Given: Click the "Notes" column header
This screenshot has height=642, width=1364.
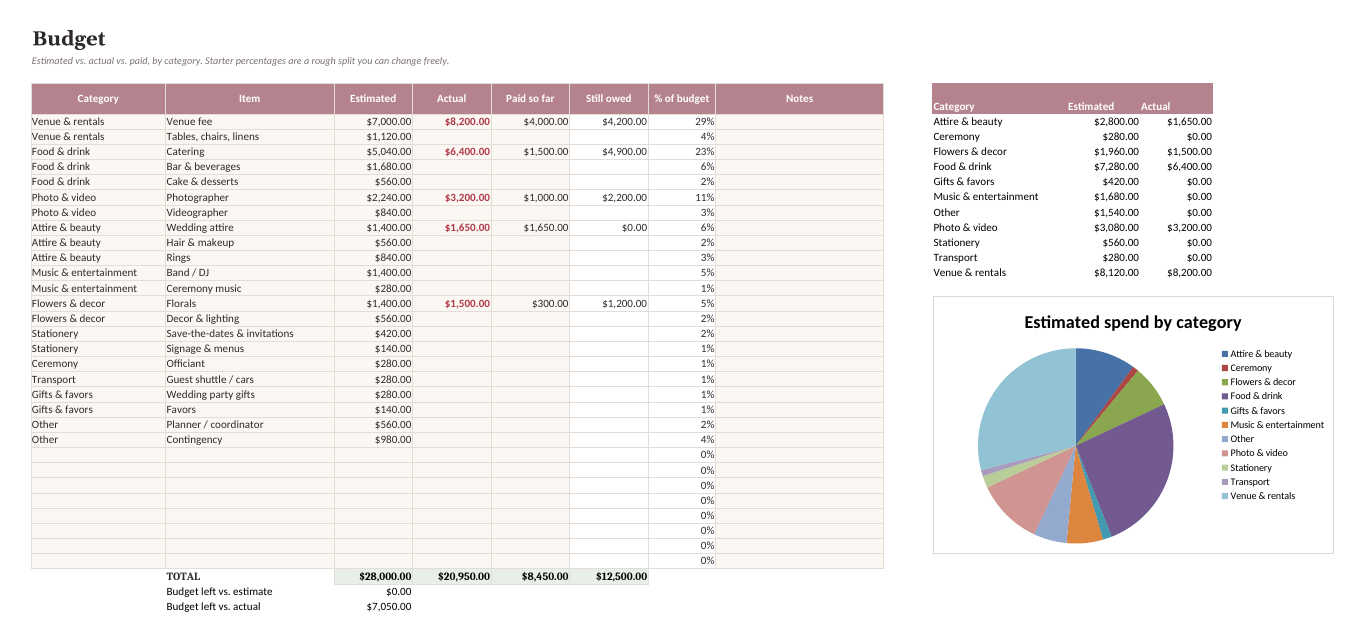Looking at the screenshot, I should pos(800,99).
